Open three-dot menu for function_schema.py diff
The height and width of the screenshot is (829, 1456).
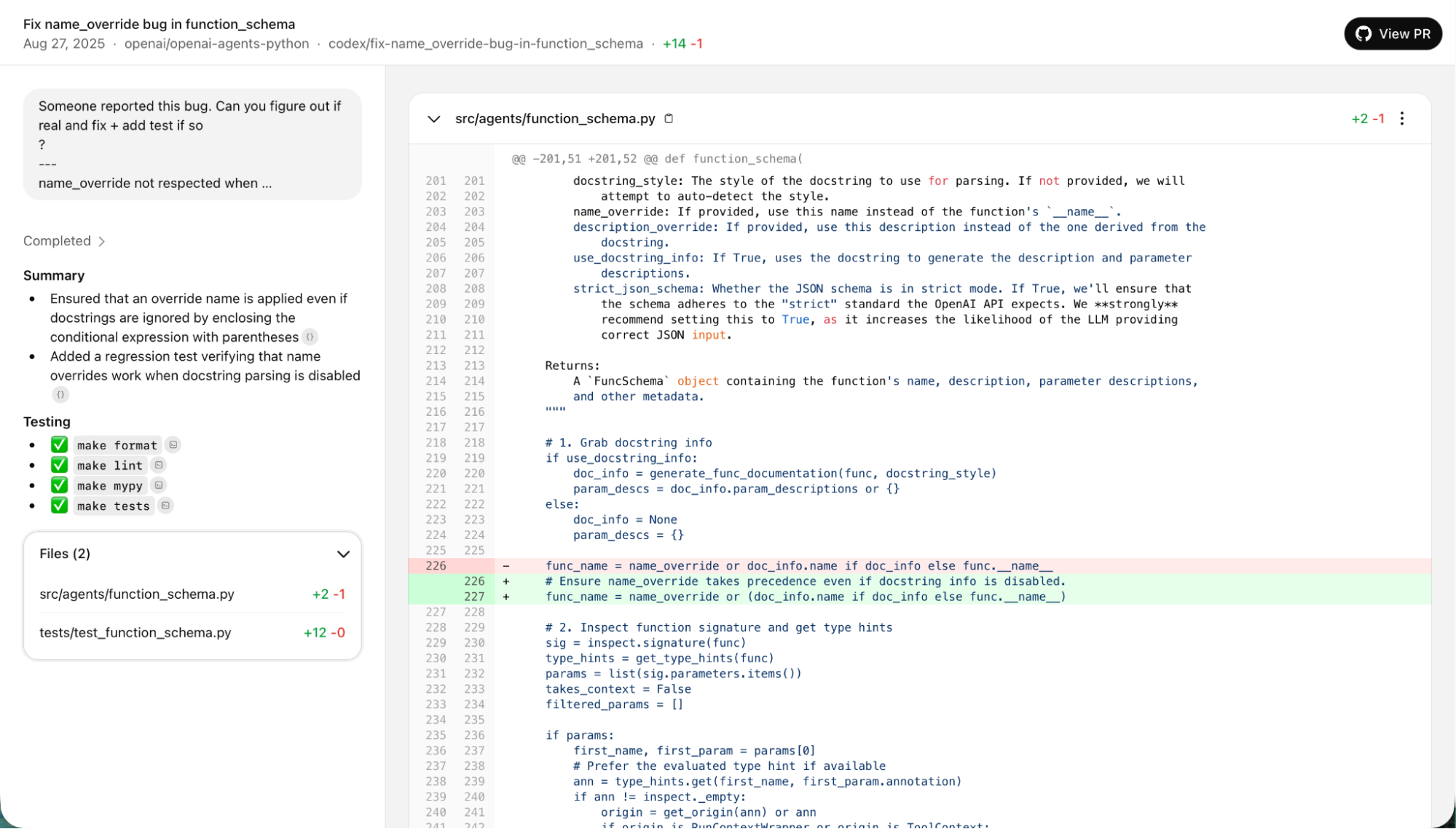(1402, 118)
